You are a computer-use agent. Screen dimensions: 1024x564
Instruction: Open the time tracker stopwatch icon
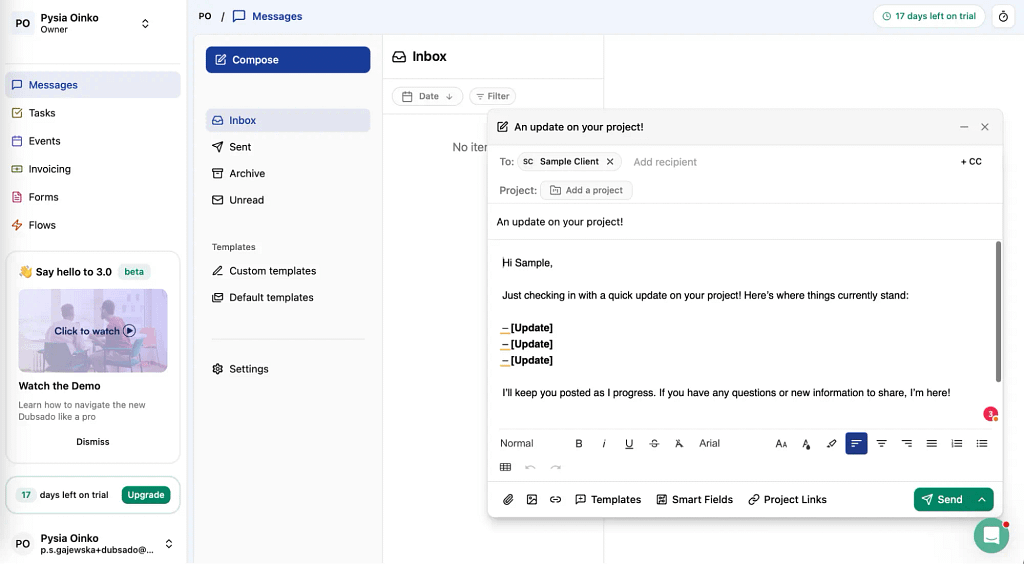[x=1003, y=16]
